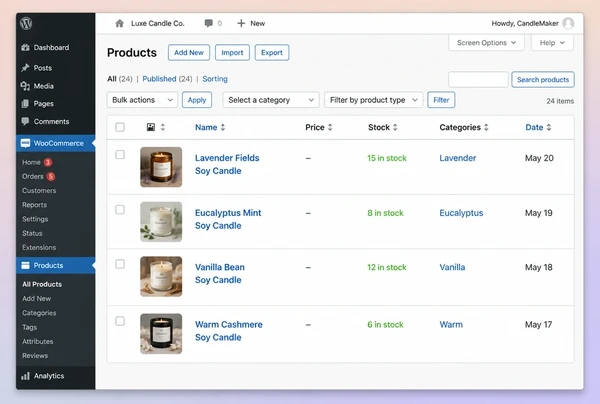Click the Add New button beside Products
600x404 pixels.
coord(189,52)
